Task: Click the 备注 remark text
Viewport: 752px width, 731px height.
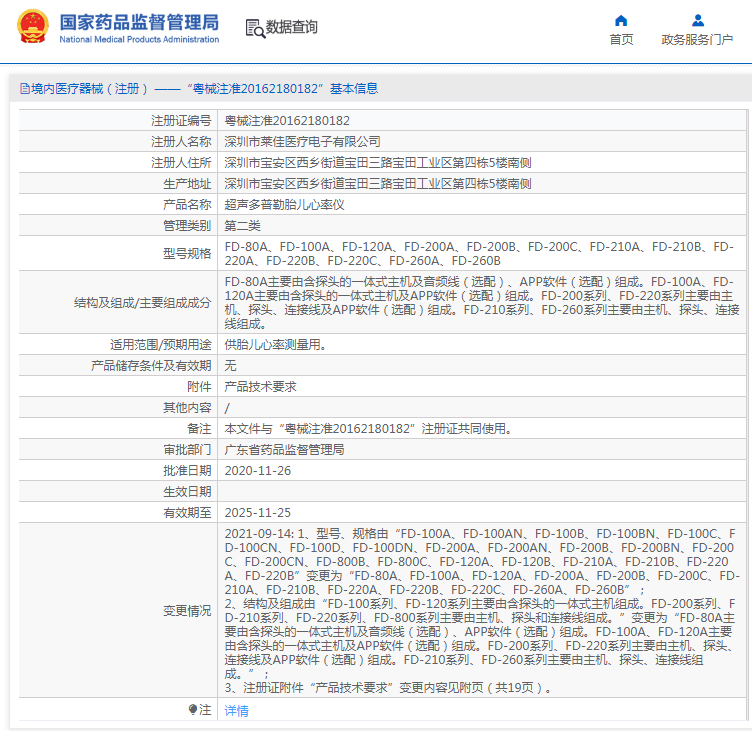Action: [x=368, y=429]
